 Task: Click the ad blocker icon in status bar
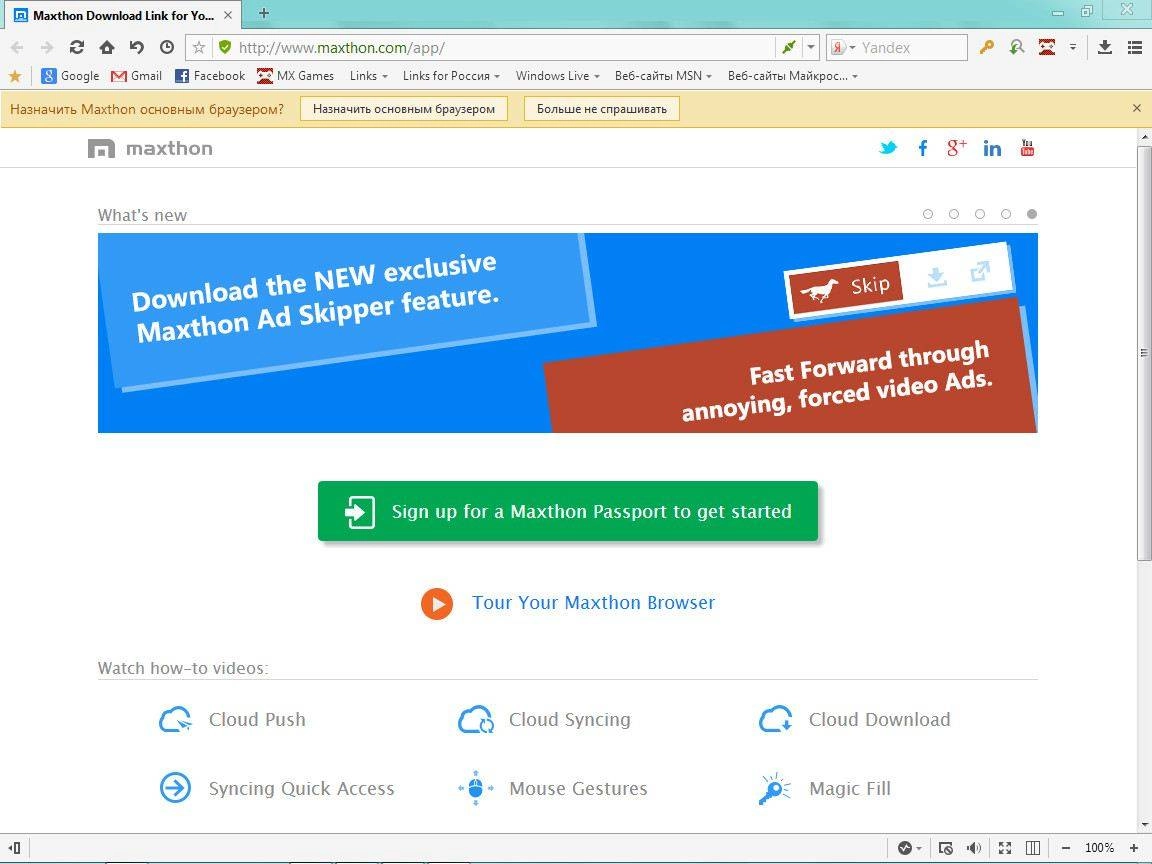tap(946, 848)
